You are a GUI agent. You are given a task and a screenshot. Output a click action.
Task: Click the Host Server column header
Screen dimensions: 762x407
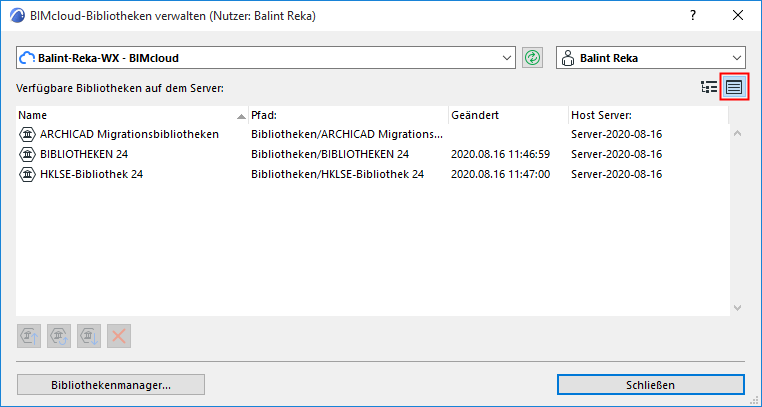(645, 115)
